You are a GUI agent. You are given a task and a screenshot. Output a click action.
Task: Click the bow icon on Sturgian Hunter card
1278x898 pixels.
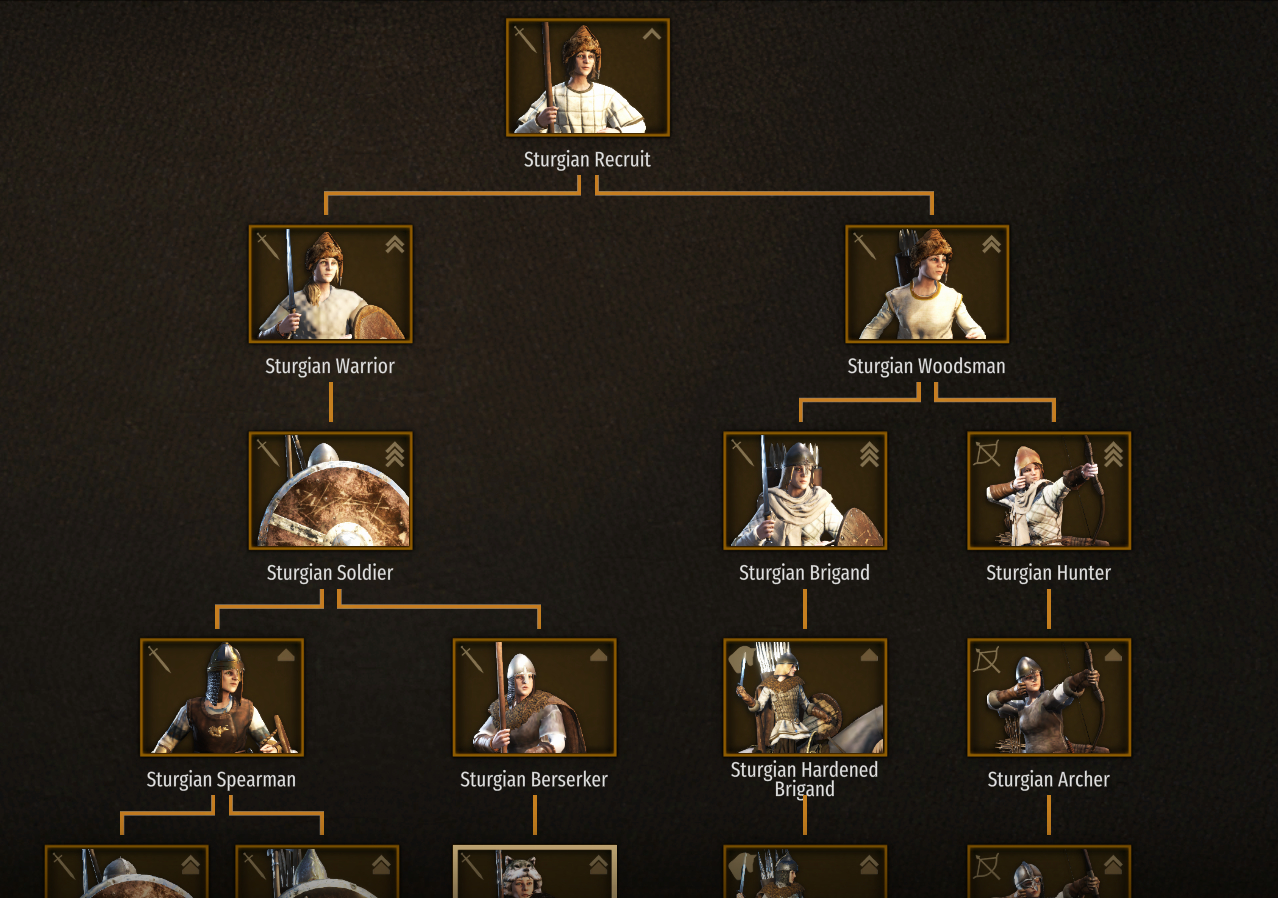click(987, 455)
